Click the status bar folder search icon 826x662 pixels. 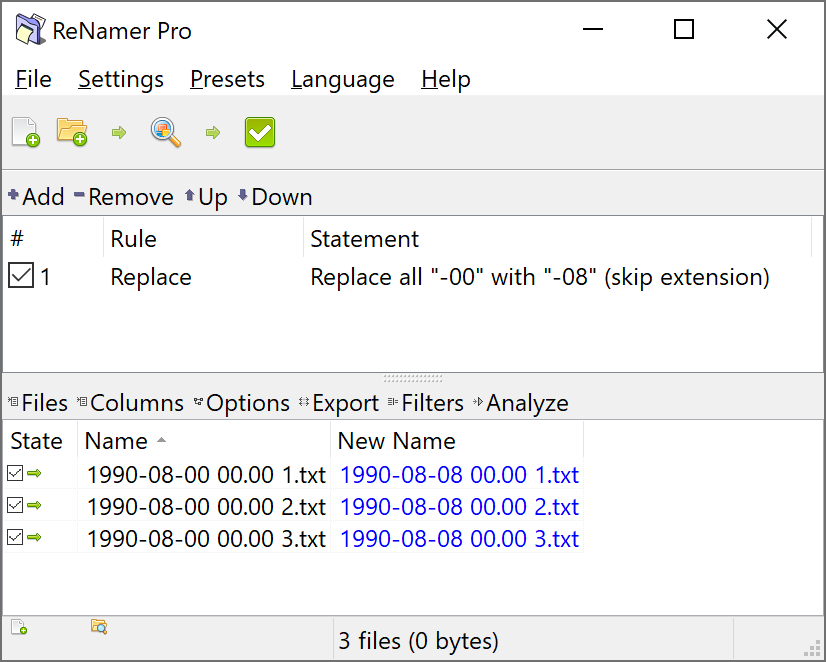[99, 627]
